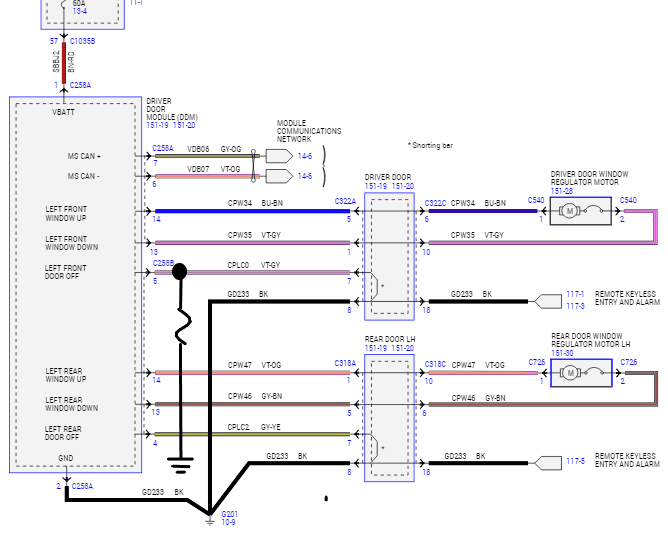Click the MS CAN + pin label
Screen dimensions: 668x538
(x=84, y=156)
